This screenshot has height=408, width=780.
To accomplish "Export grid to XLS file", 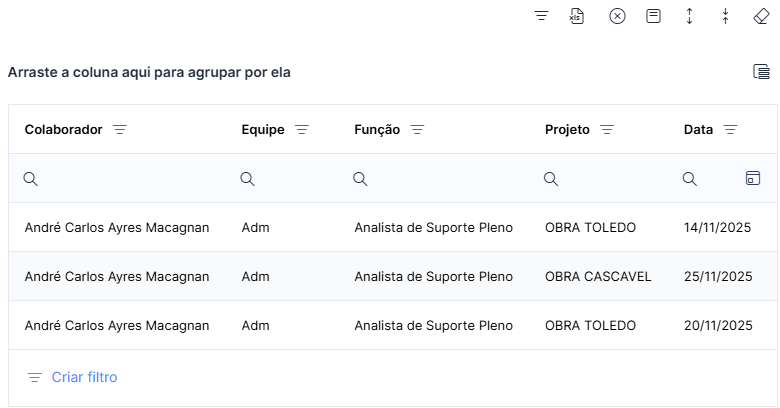I will (x=577, y=16).
